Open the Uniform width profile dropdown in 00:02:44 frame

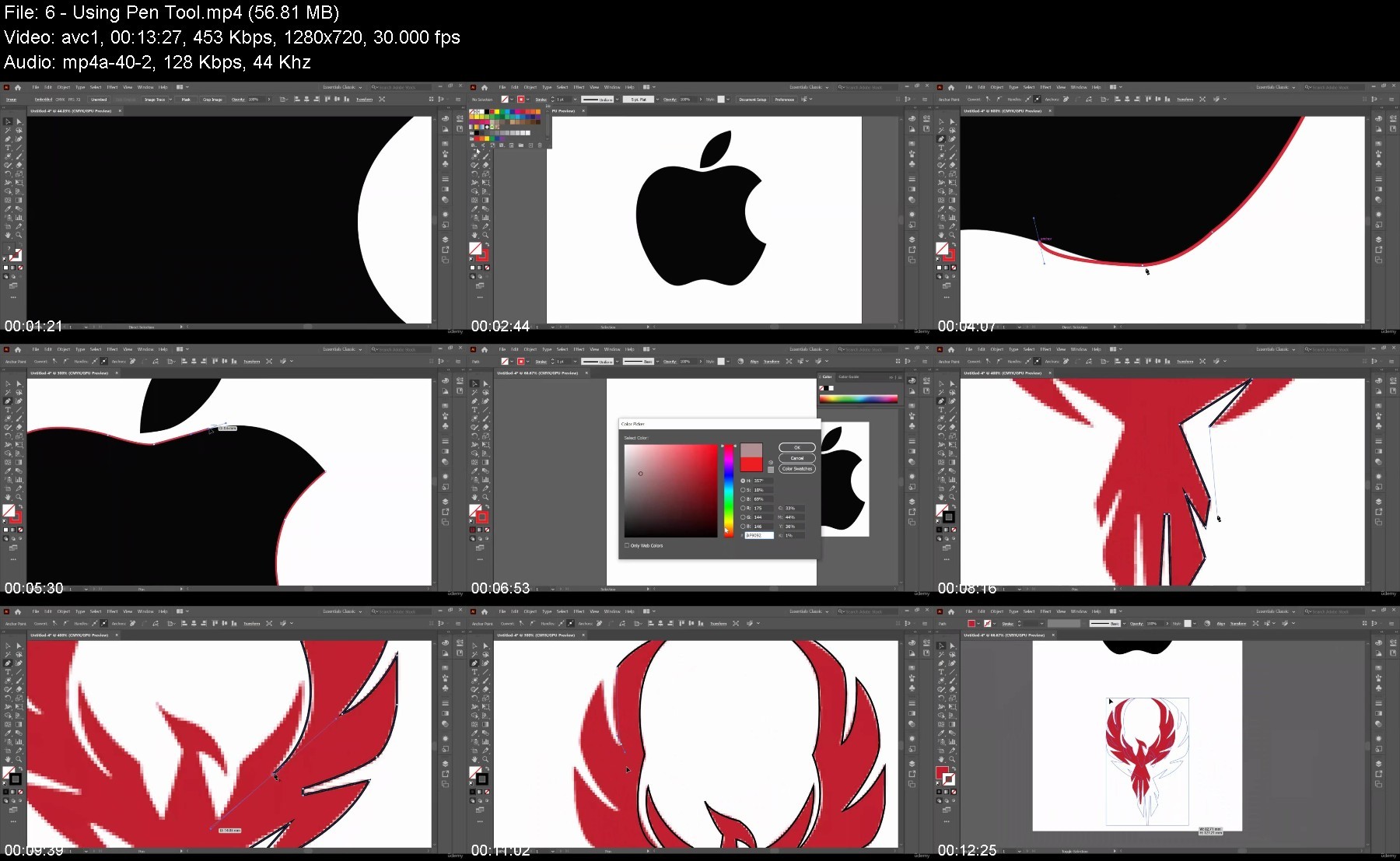coord(618,100)
